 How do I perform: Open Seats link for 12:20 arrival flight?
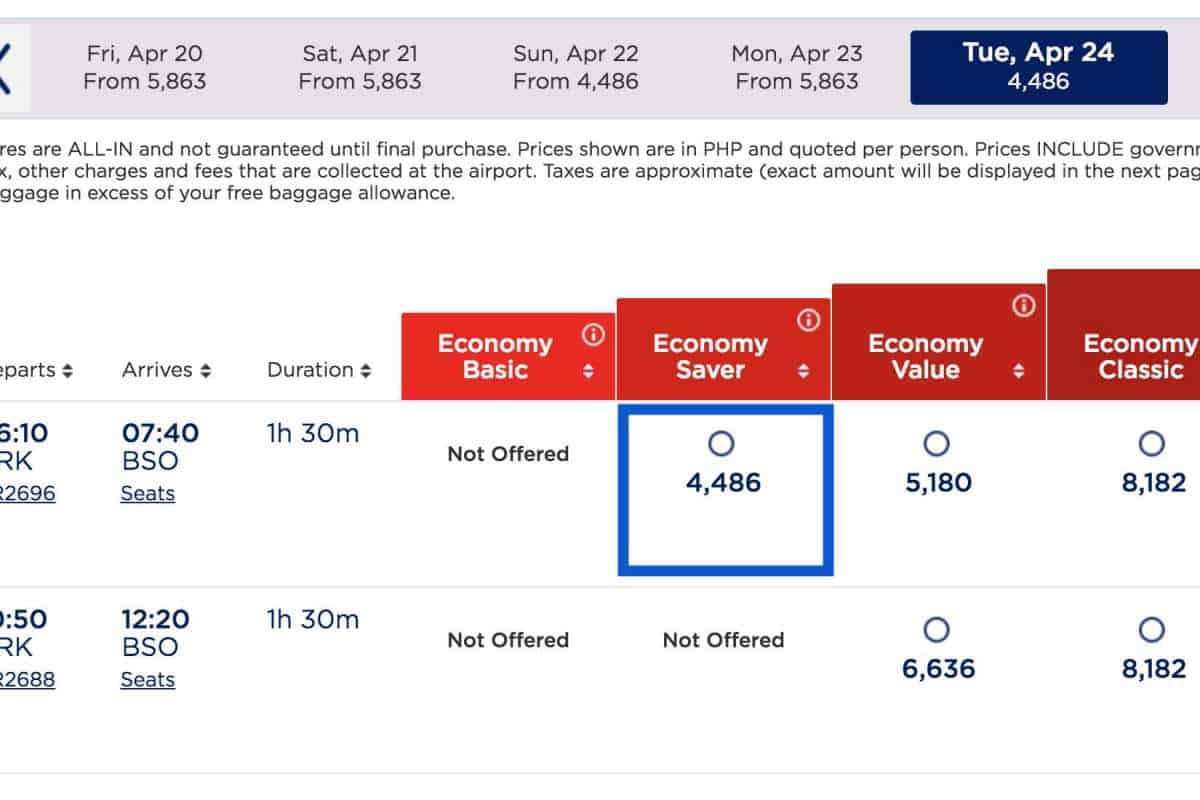148,680
